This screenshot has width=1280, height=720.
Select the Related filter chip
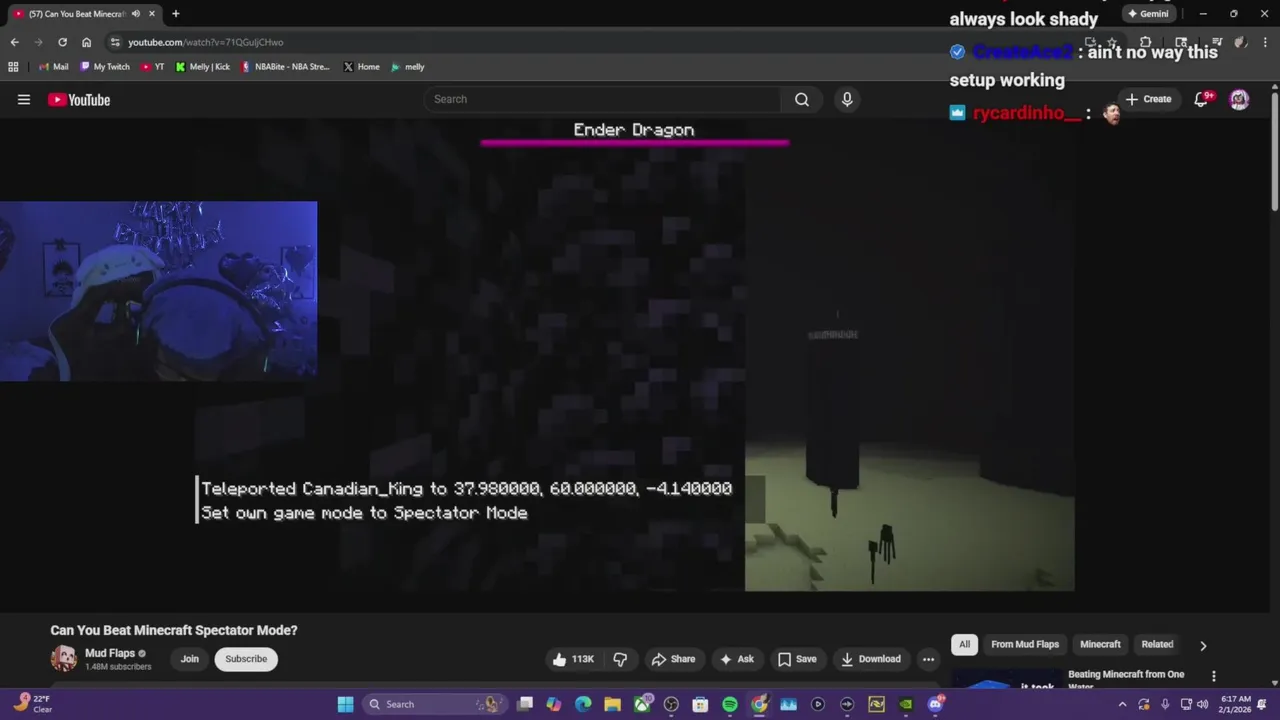(x=1157, y=644)
